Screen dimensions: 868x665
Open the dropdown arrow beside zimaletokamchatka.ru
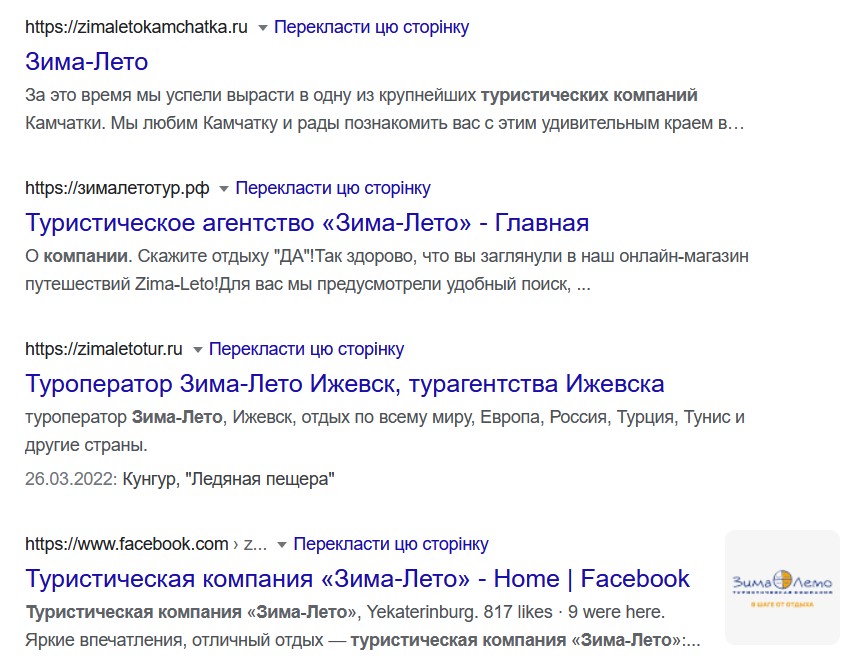[x=263, y=28]
